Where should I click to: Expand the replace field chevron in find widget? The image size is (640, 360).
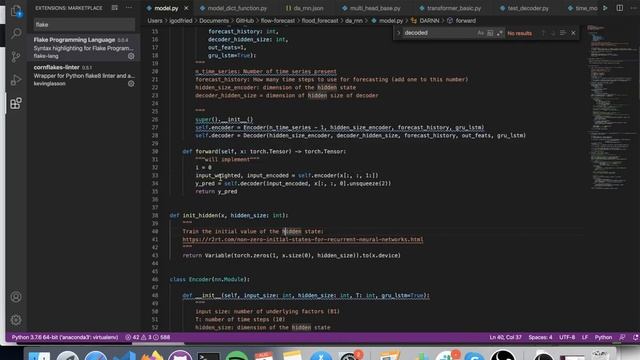pyautogui.click(x=399, y=33)
